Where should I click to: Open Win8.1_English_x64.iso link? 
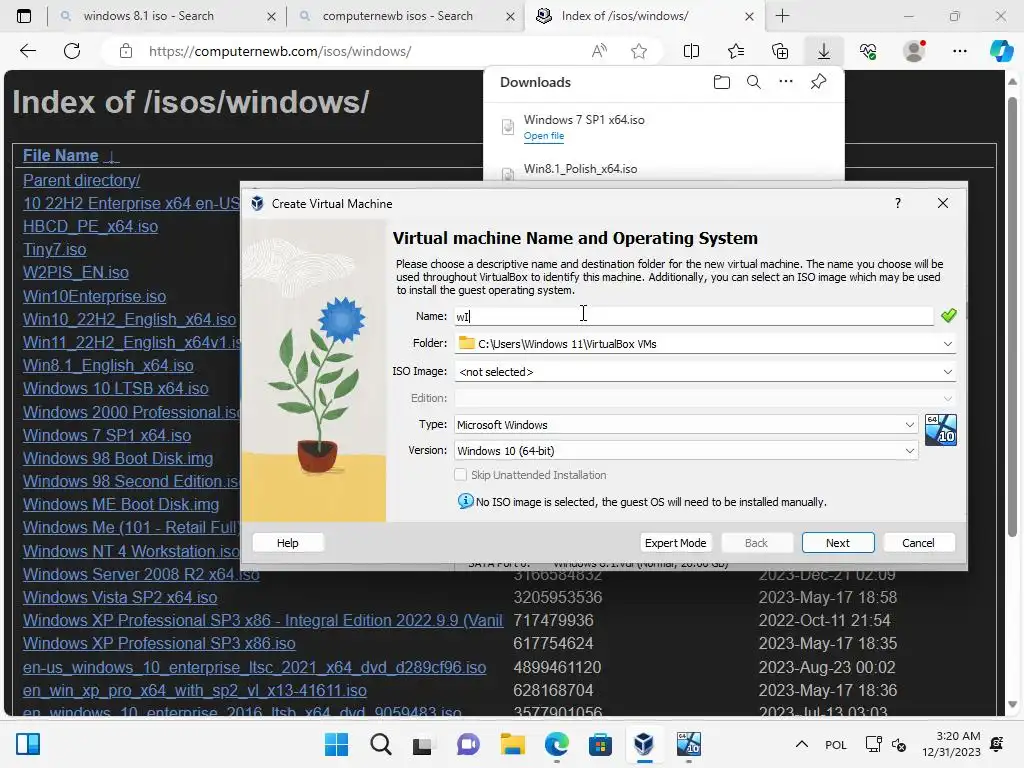(108, 366)
